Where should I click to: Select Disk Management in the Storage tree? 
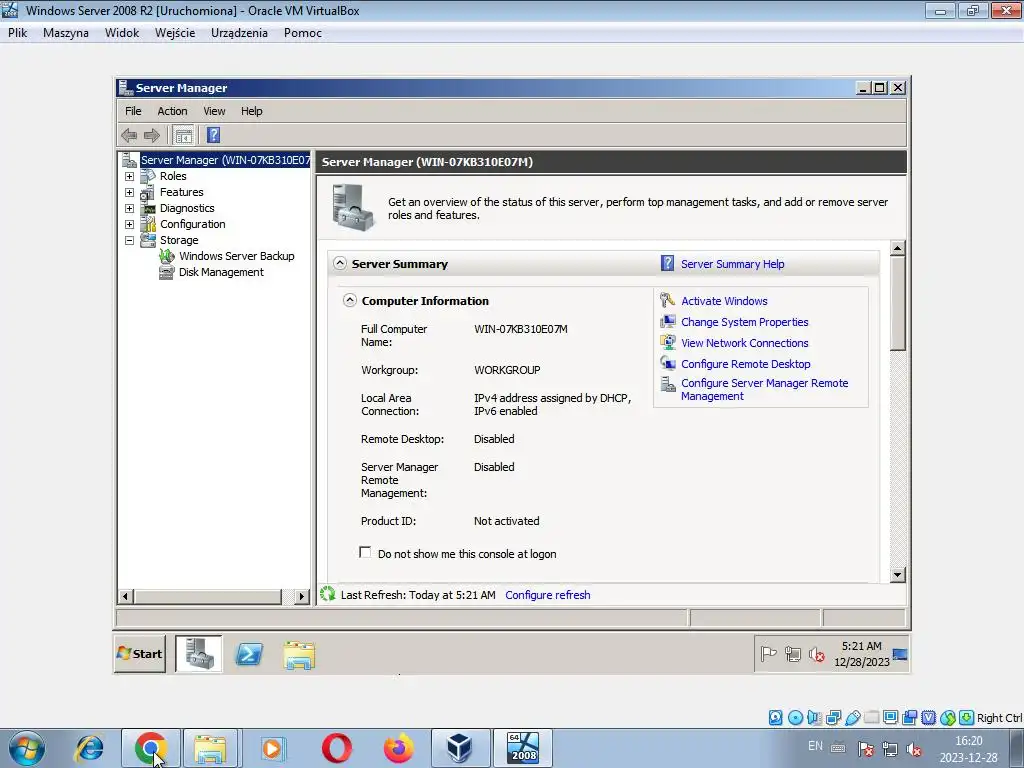(x=221, y=272)
